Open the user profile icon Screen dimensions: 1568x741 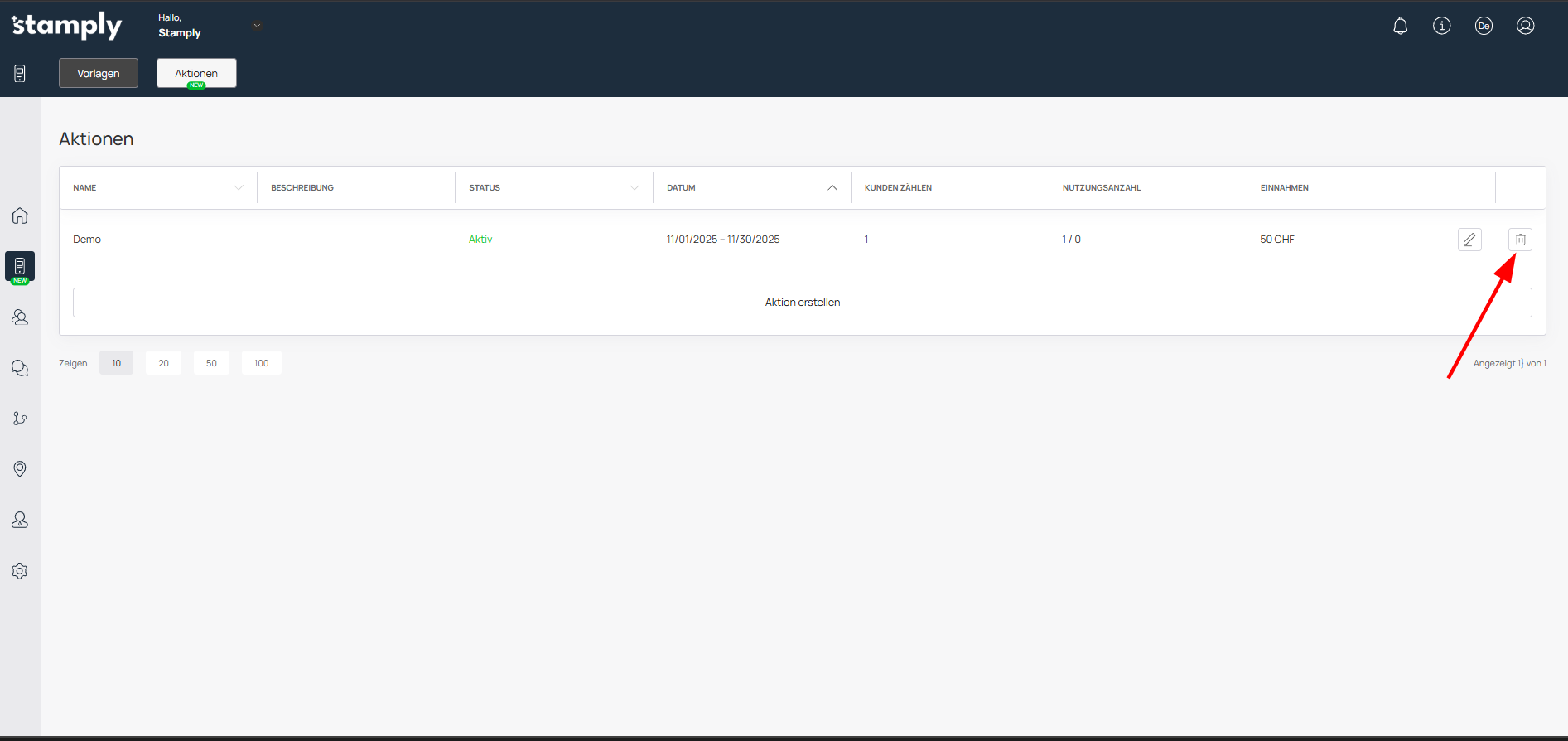[x=1525, y=26]
